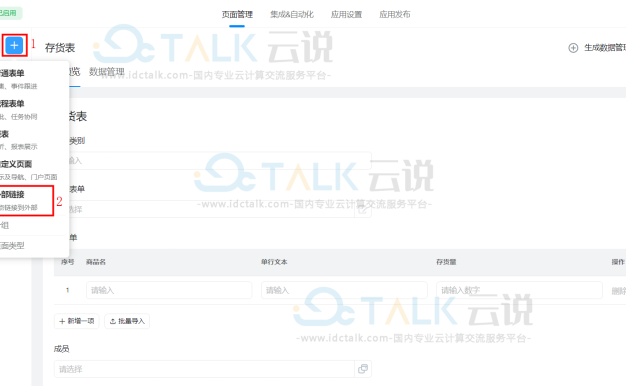626x386 pixels.
Task: Click 生成数据管理 link
Action: (x=605, y=48)
